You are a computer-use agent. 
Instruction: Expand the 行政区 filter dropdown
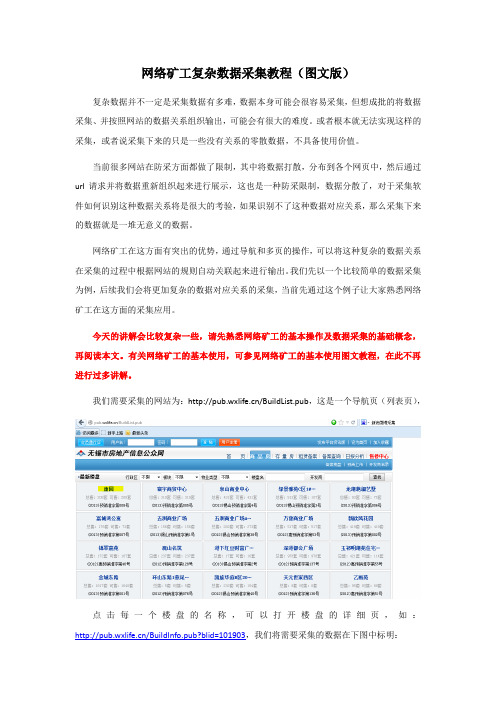click(150, 477)
